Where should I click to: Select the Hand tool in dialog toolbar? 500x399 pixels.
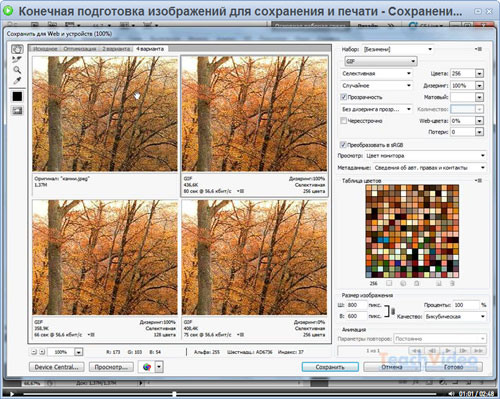[17, 49]
